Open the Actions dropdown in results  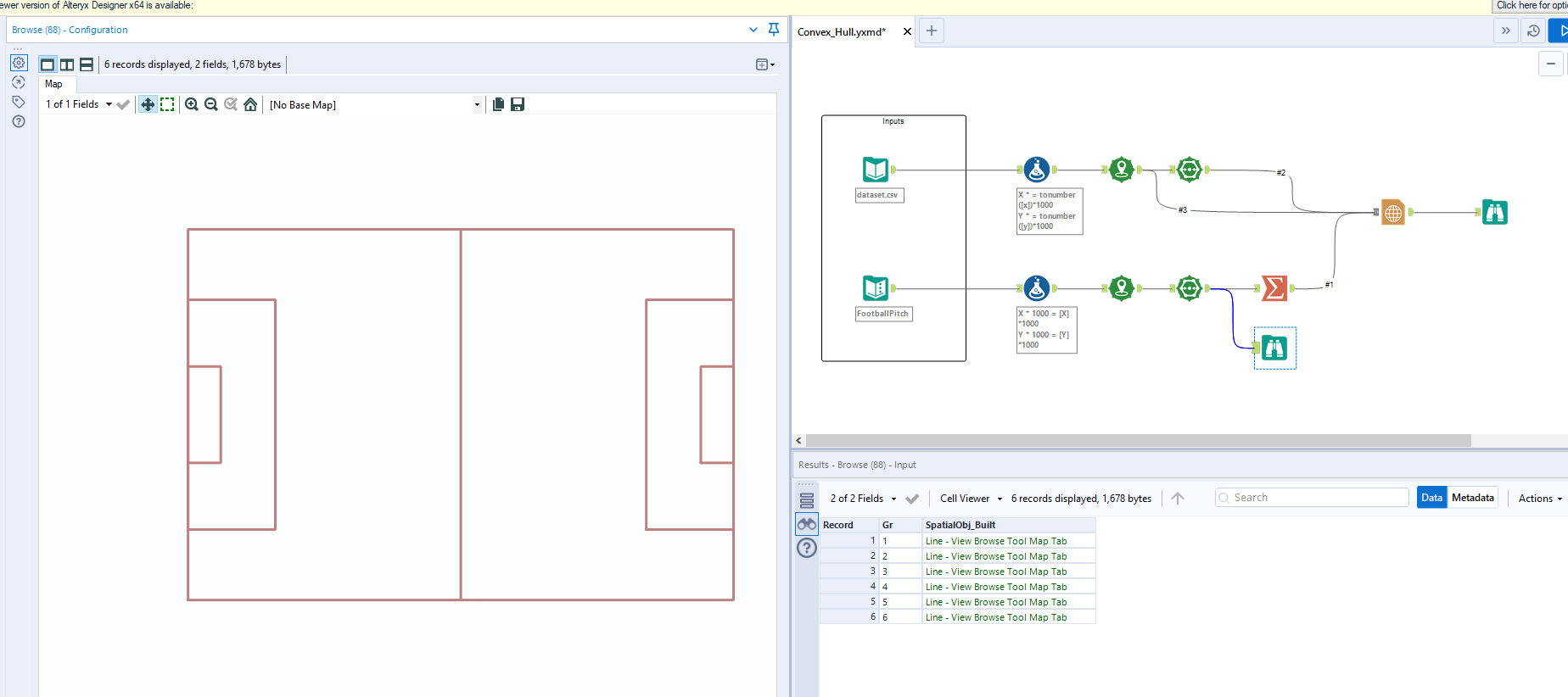point(1539,499)
